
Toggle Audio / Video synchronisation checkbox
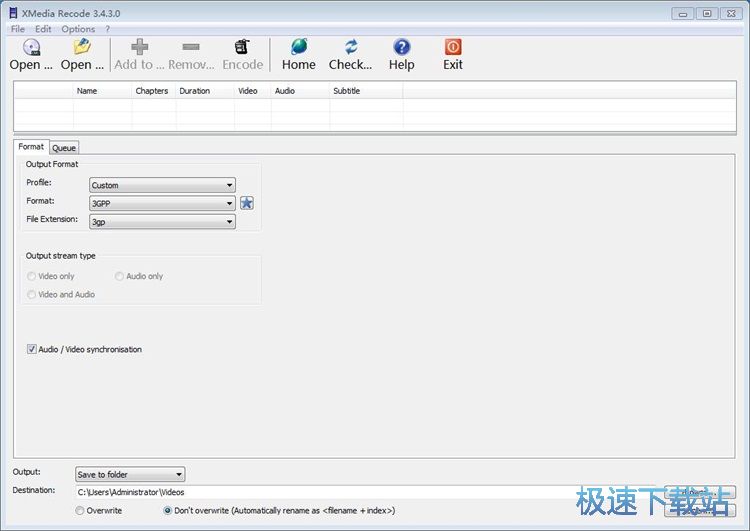click(32, 350)
